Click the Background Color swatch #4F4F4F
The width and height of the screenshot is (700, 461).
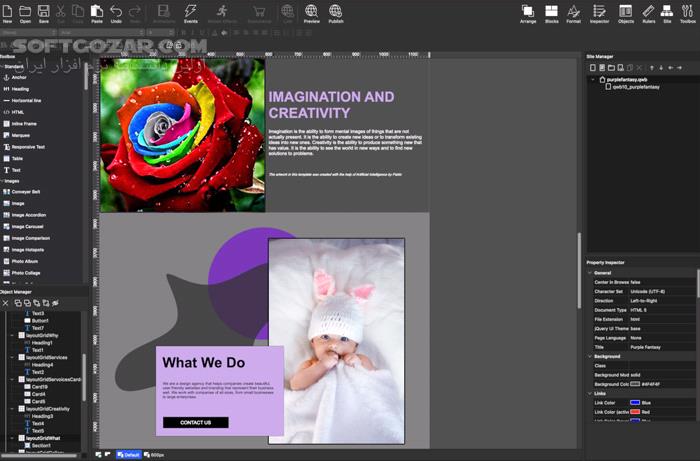pyautogui.click(x=635, y=384)
